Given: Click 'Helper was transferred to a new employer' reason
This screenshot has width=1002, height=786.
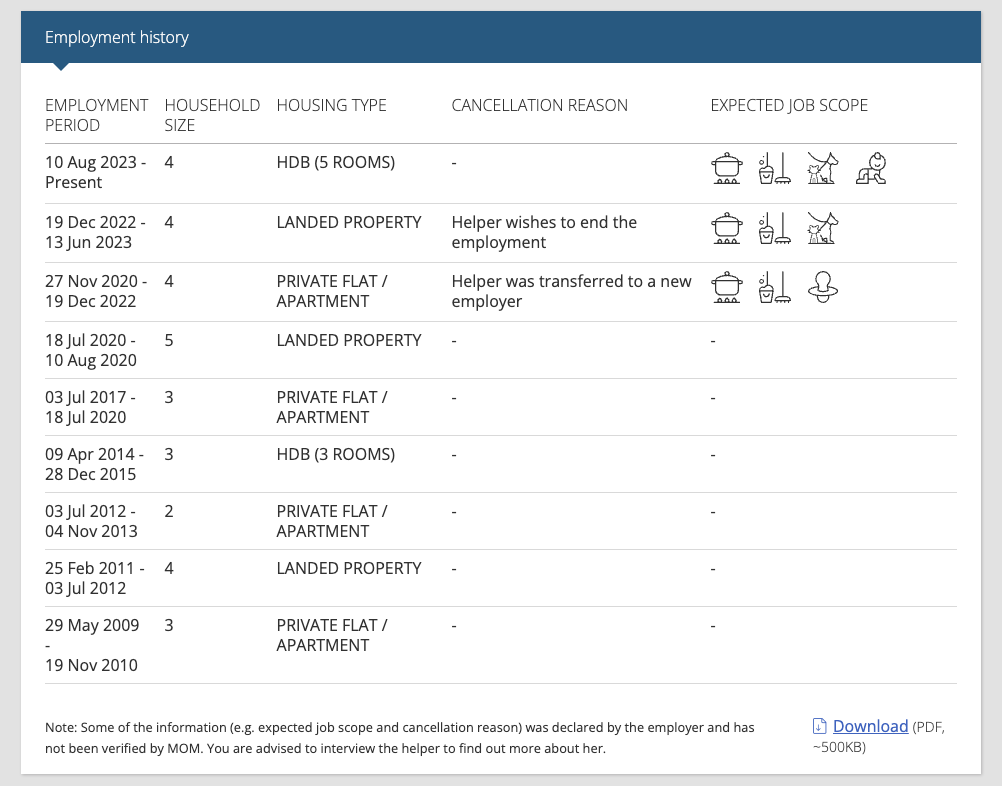Looking at the screenshot, I should tap(572, 291).
